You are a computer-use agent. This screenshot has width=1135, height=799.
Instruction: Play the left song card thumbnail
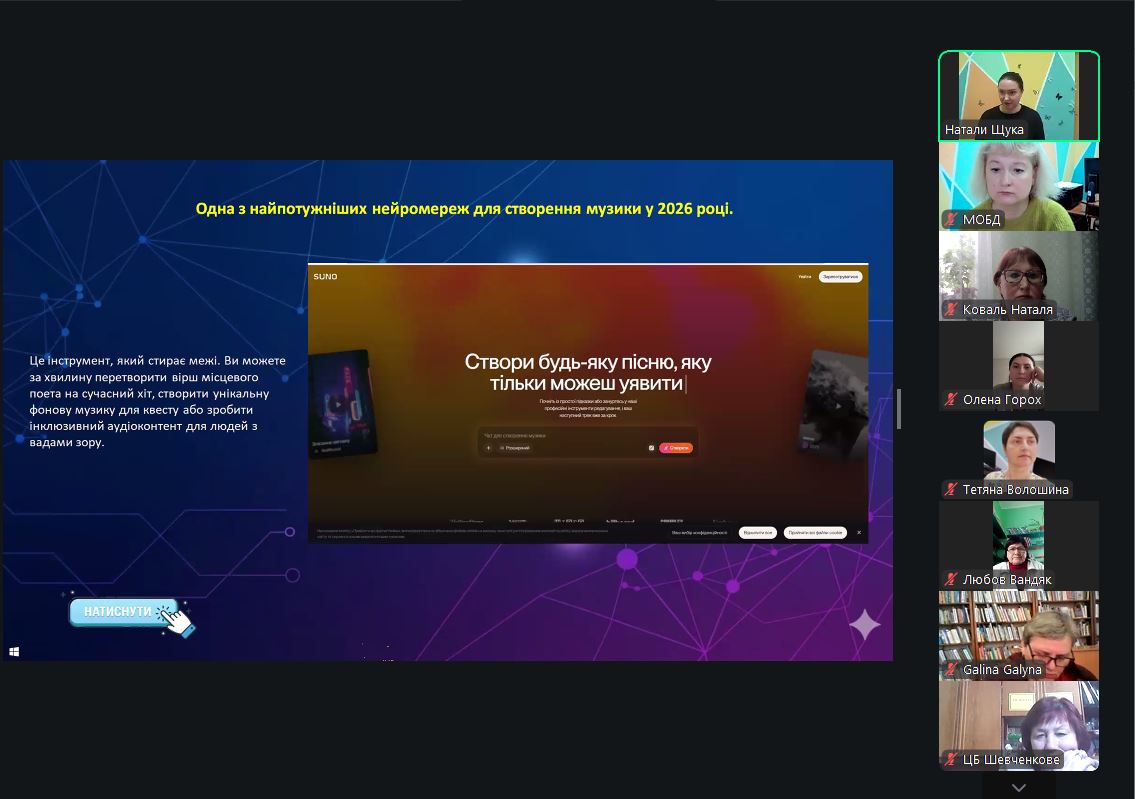[x=338, y=405]
